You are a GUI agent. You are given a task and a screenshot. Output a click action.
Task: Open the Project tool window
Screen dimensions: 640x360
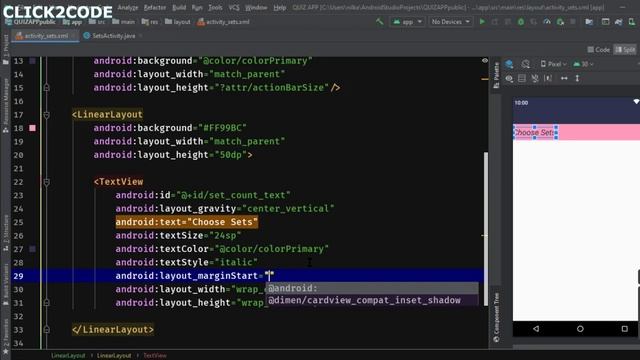(5, 49)
